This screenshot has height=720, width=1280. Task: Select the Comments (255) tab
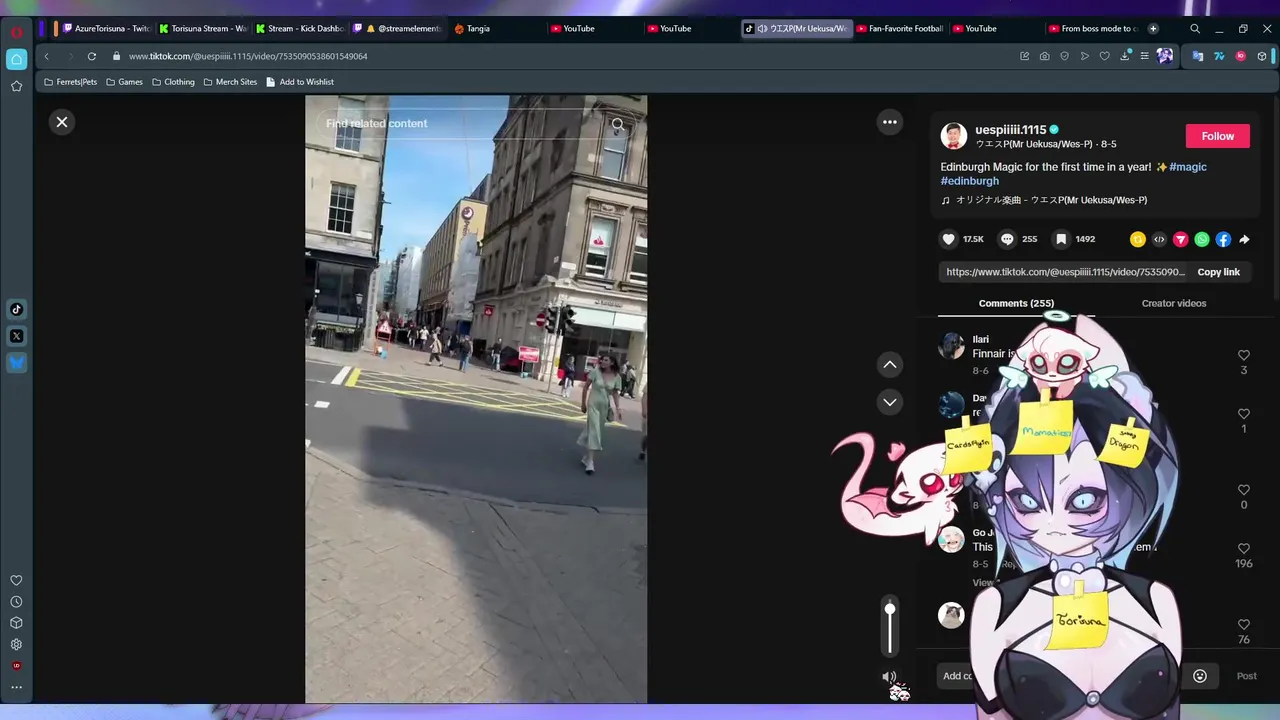pos(1016,303)
